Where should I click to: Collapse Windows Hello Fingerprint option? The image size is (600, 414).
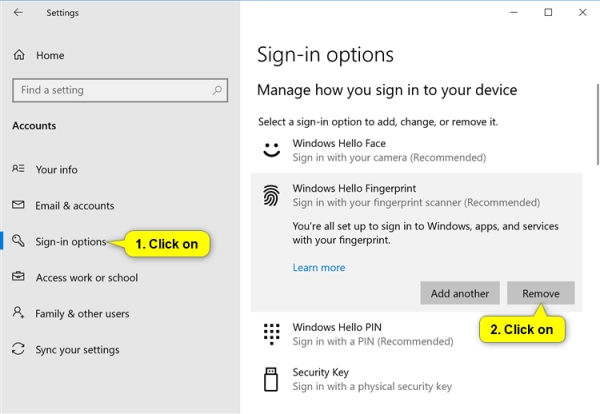pos(416,196)
